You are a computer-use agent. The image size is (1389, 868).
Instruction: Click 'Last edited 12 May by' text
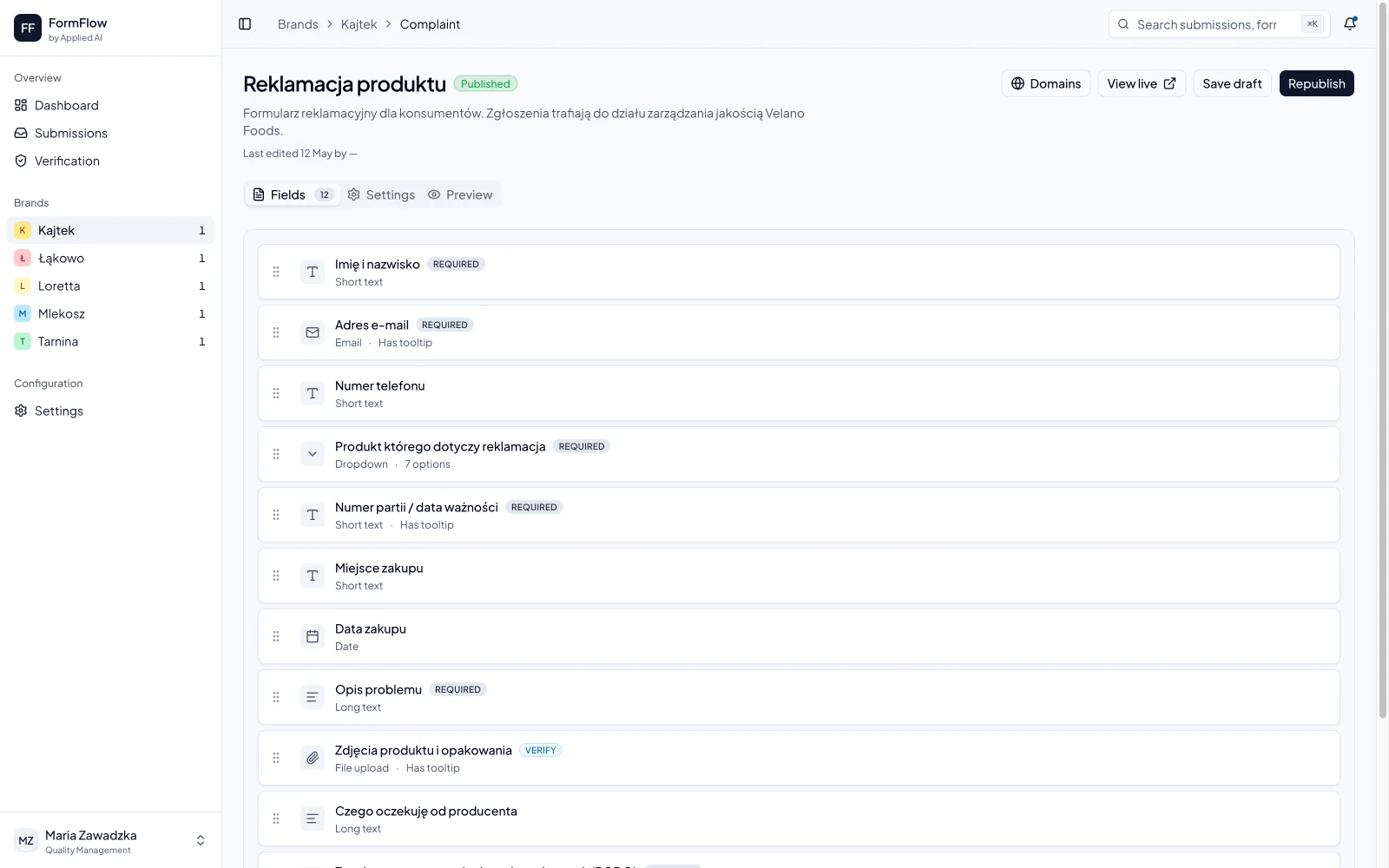pos(300,154)
